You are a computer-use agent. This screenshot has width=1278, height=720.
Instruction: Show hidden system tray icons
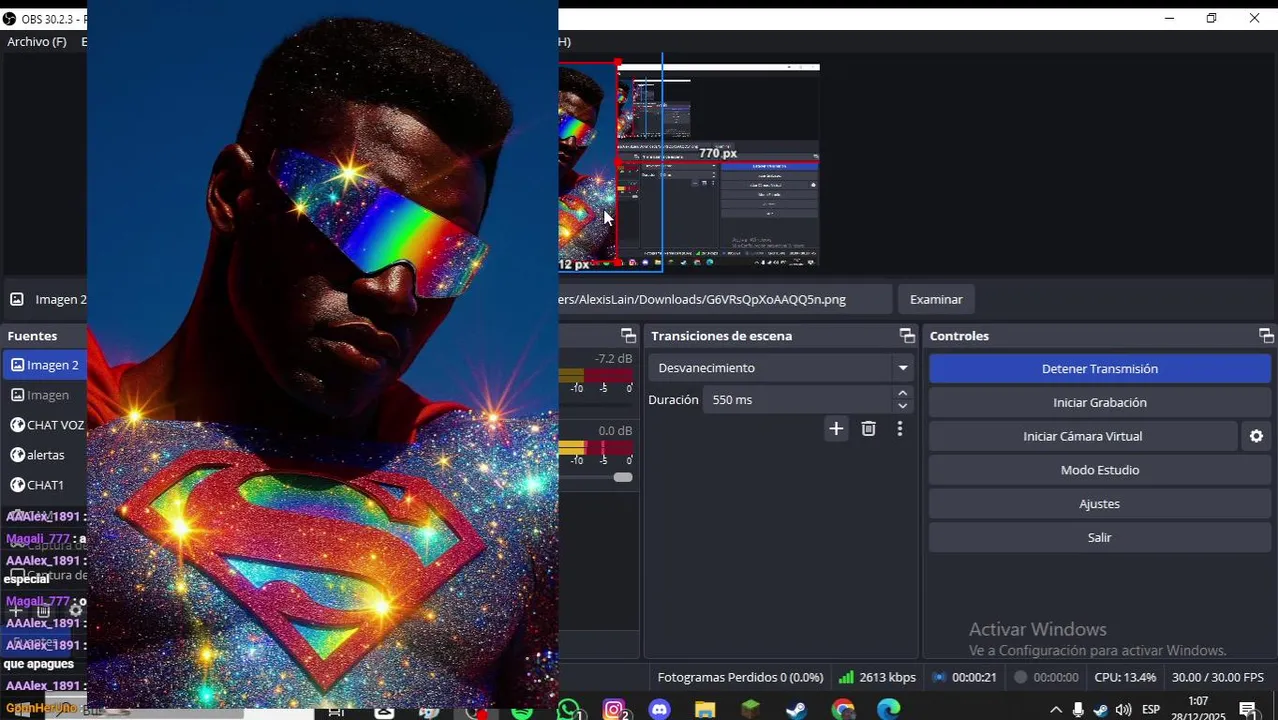pyautogui.click(x=1056, y=710)
